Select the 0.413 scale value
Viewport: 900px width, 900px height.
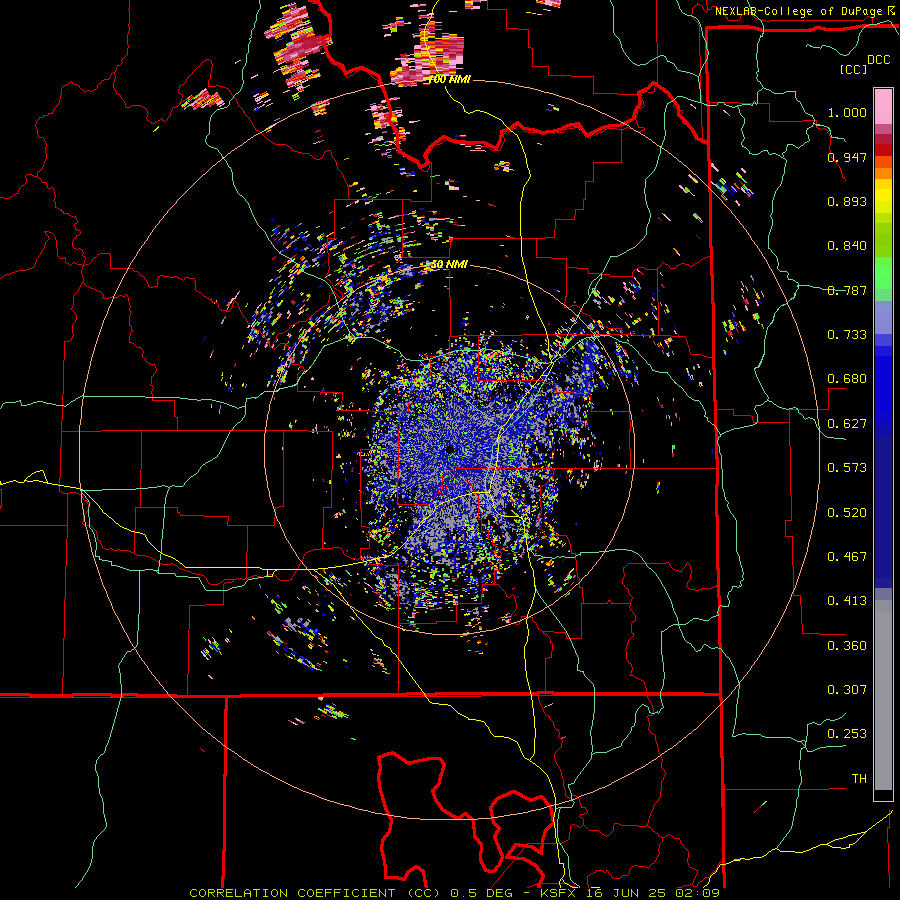(x=847, y=601)
